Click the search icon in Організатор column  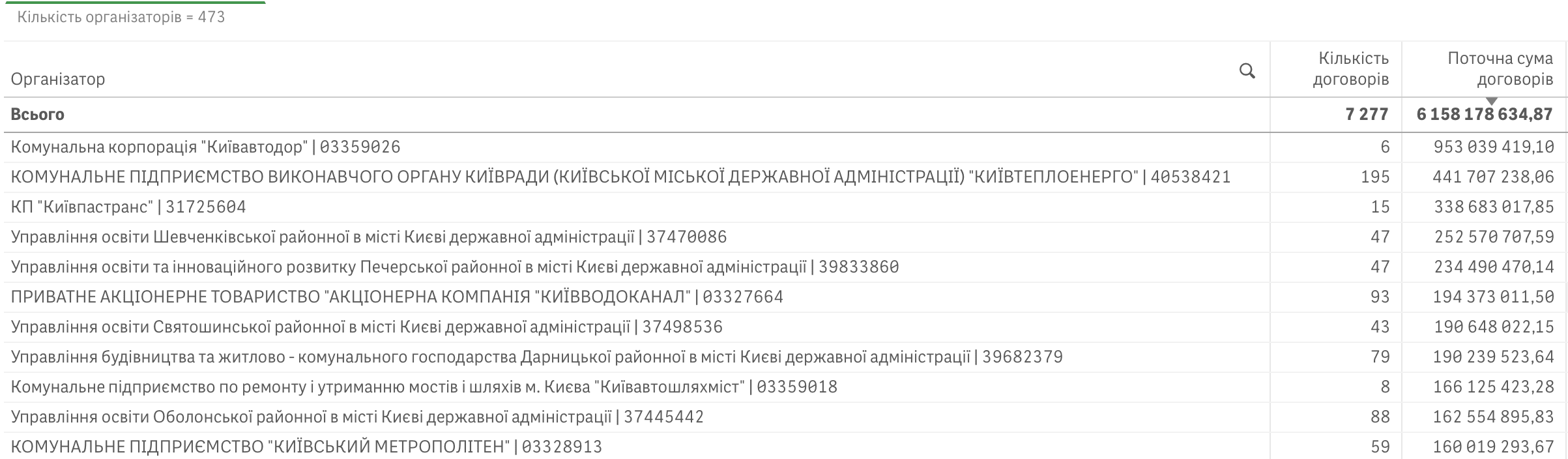1247,71
